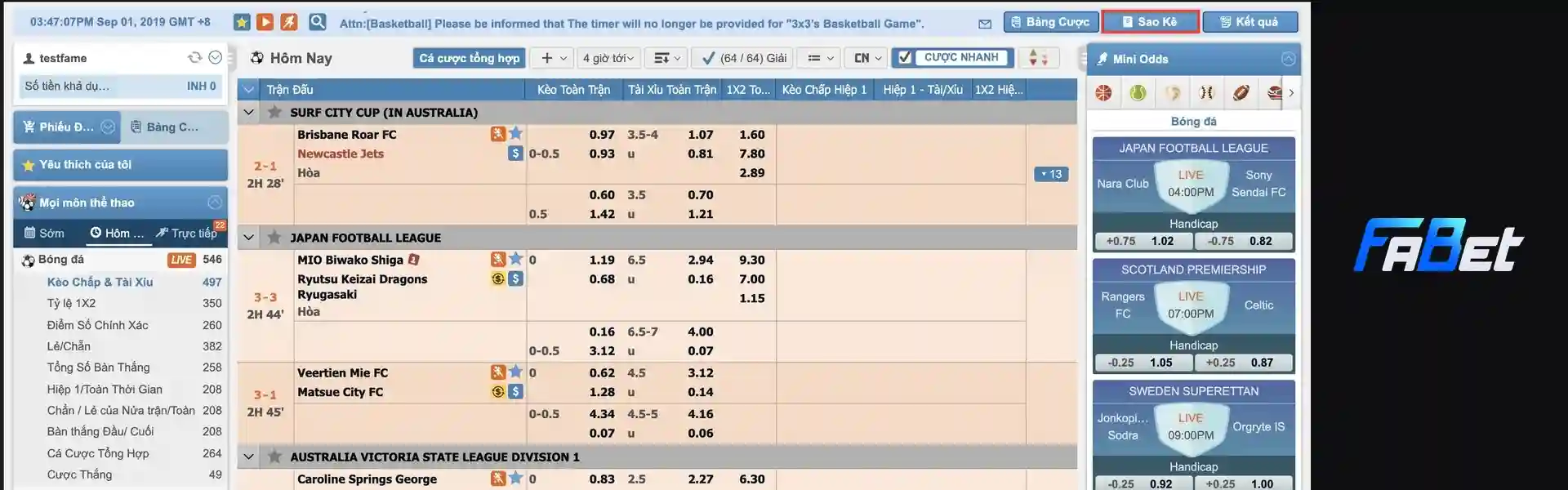This screenshot has width=1568, height=490.
Task: Select American football icon in Mini Odds
Action: pyautogui.click(x=1241, y=93)
